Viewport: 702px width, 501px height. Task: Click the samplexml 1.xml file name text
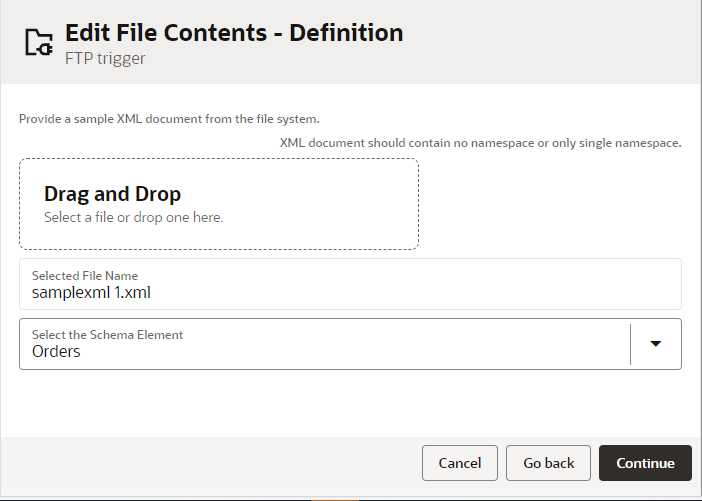pyautogui.click(x=91, y=293)
